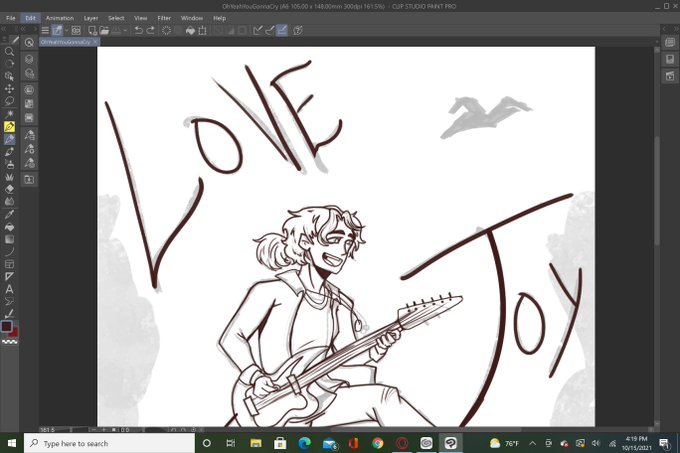The image size is (680, 453).
Task: Click the Open file folder icon
Action: coord(104,30)
